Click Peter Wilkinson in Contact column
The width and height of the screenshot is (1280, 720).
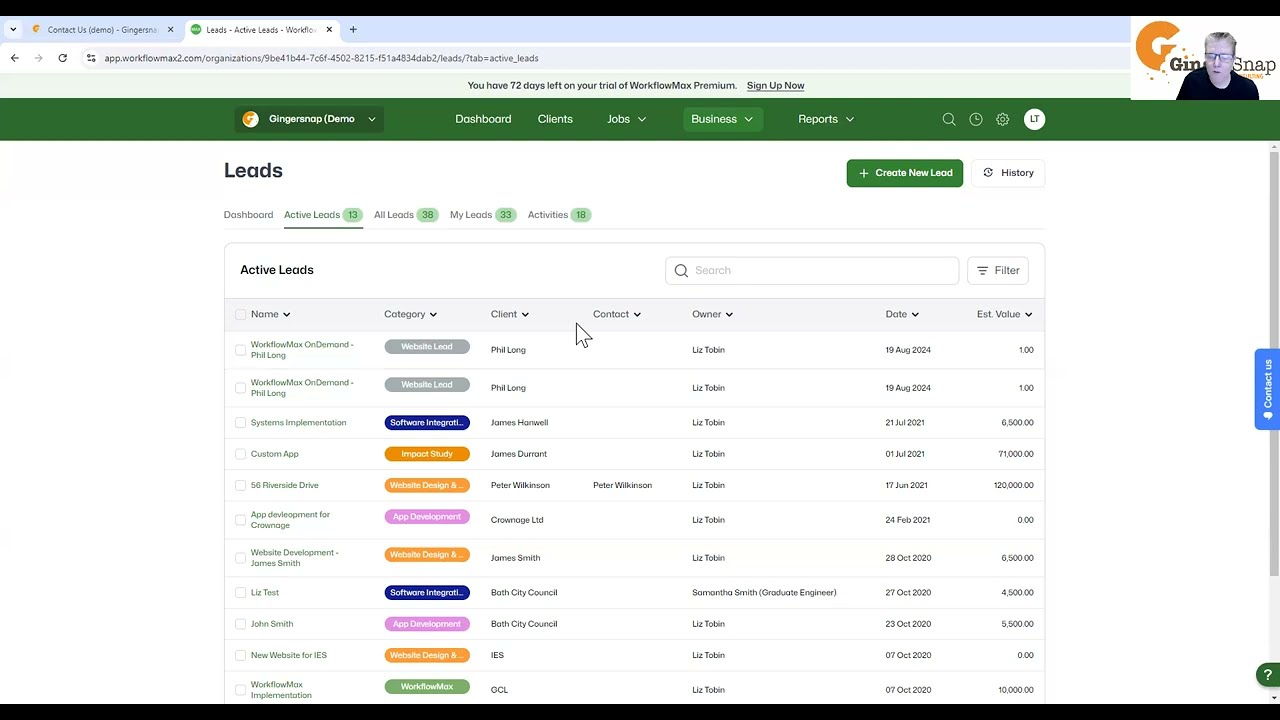622,485
